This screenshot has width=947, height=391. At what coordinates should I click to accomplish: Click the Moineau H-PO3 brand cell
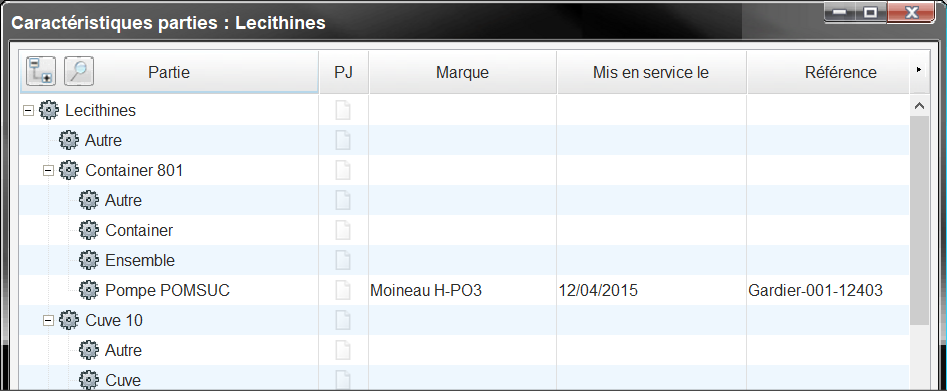tap(462, 291)
